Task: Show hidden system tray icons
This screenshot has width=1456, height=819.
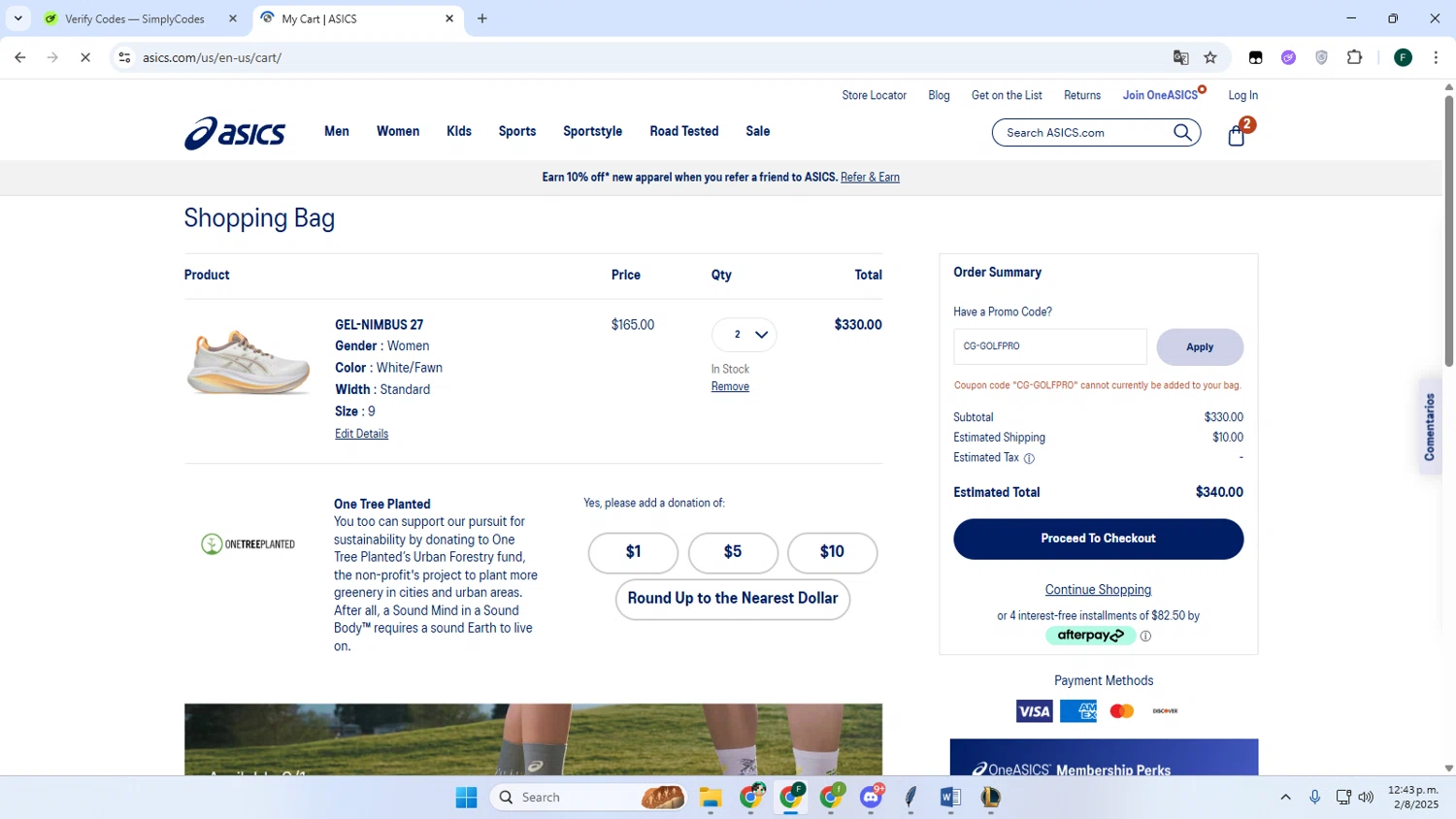Action: 1285,798
